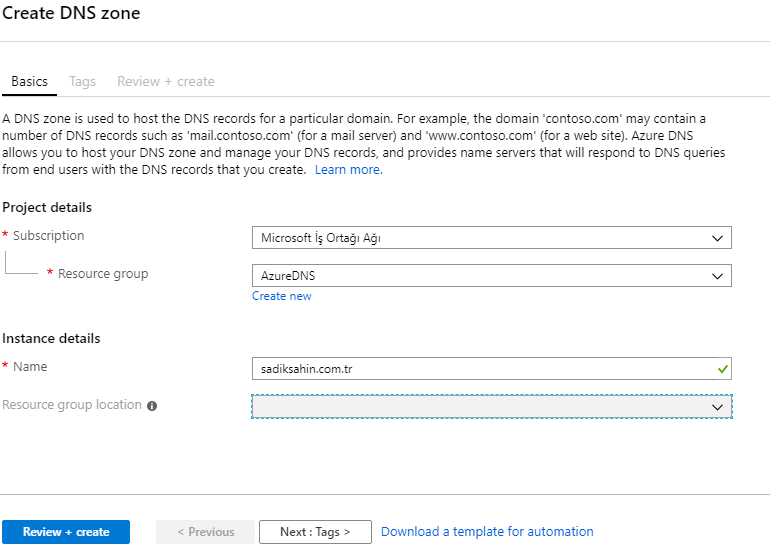This screenshot has height=550, width=770.
Task: Switch to the Review + create tab
Action: (165, 82)
